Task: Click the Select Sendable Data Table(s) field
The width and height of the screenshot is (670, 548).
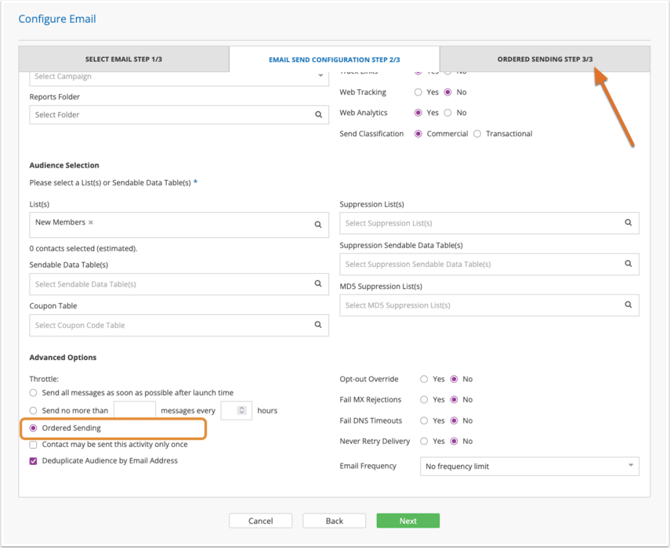Action: click(x=179, y=284)
